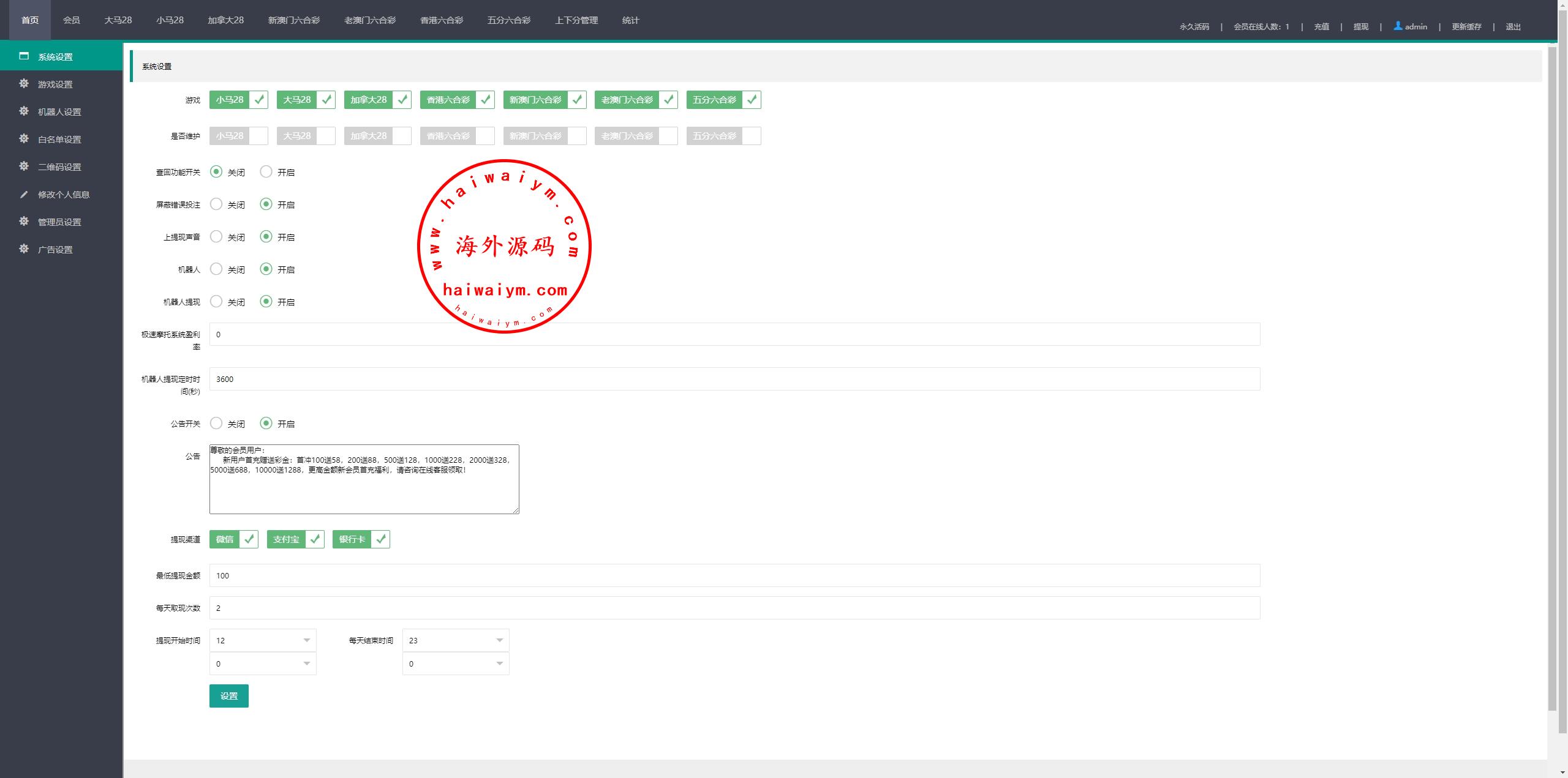Click the gear icon beside 二维码设置

coord(24,166)
